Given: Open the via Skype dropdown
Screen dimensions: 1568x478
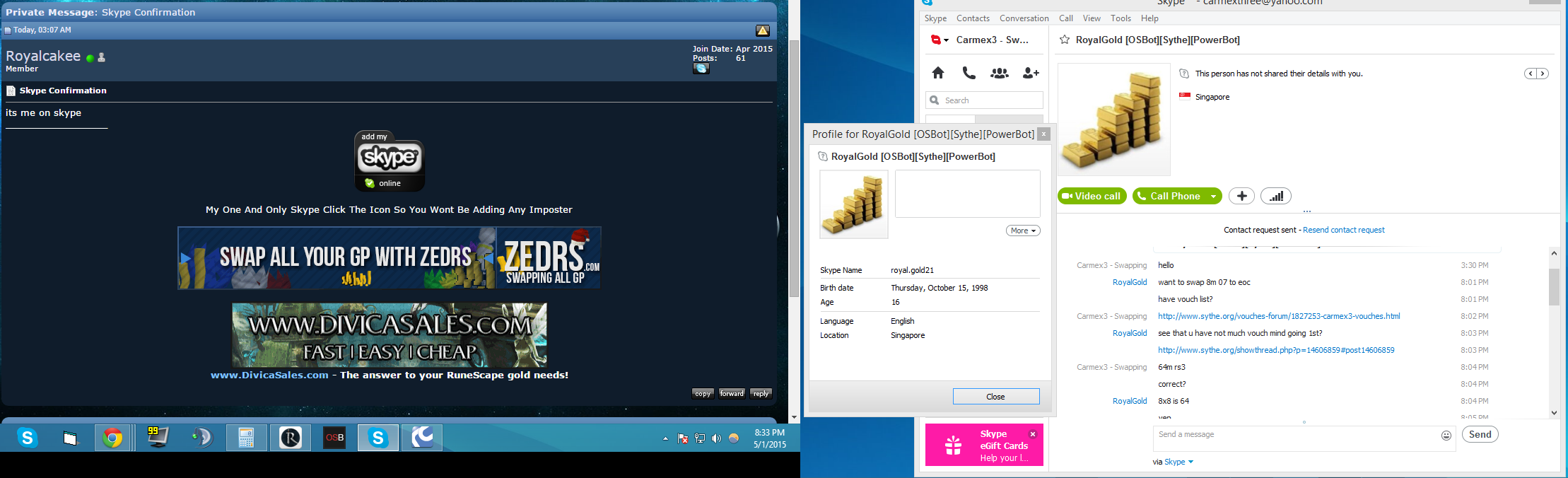Looking at the screenshot, I should (x=1178, y=462).
